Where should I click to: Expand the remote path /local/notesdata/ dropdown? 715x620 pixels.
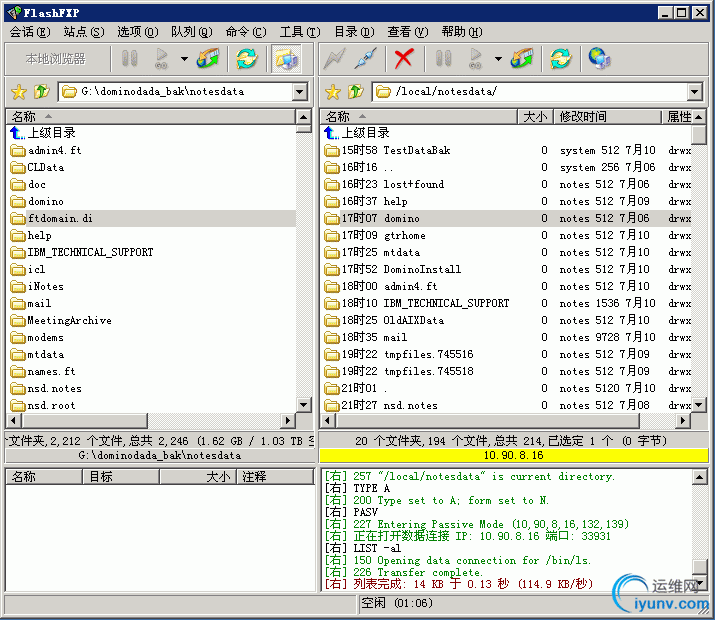click(697, 92)
